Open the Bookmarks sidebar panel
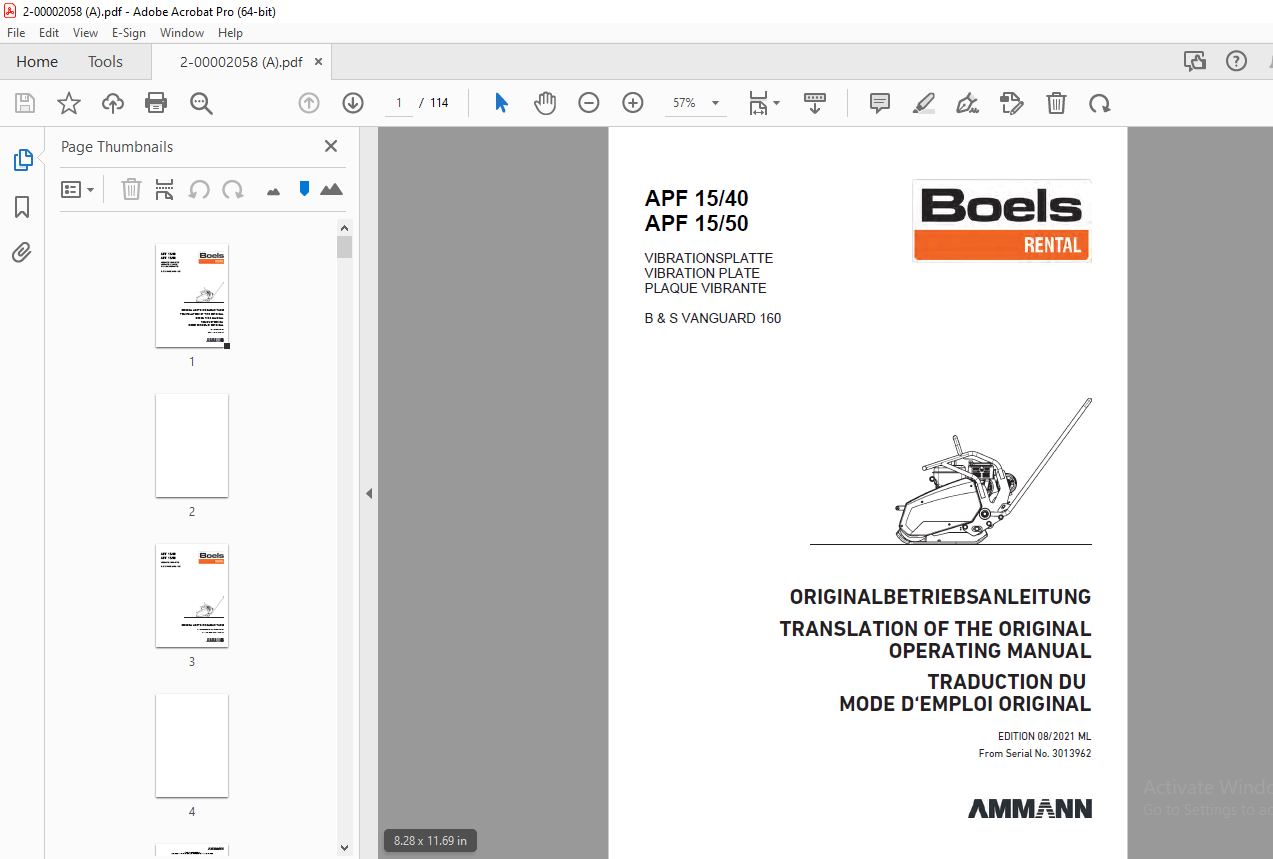Viewport: 1273px width, 859px height. tap(22, 207)
